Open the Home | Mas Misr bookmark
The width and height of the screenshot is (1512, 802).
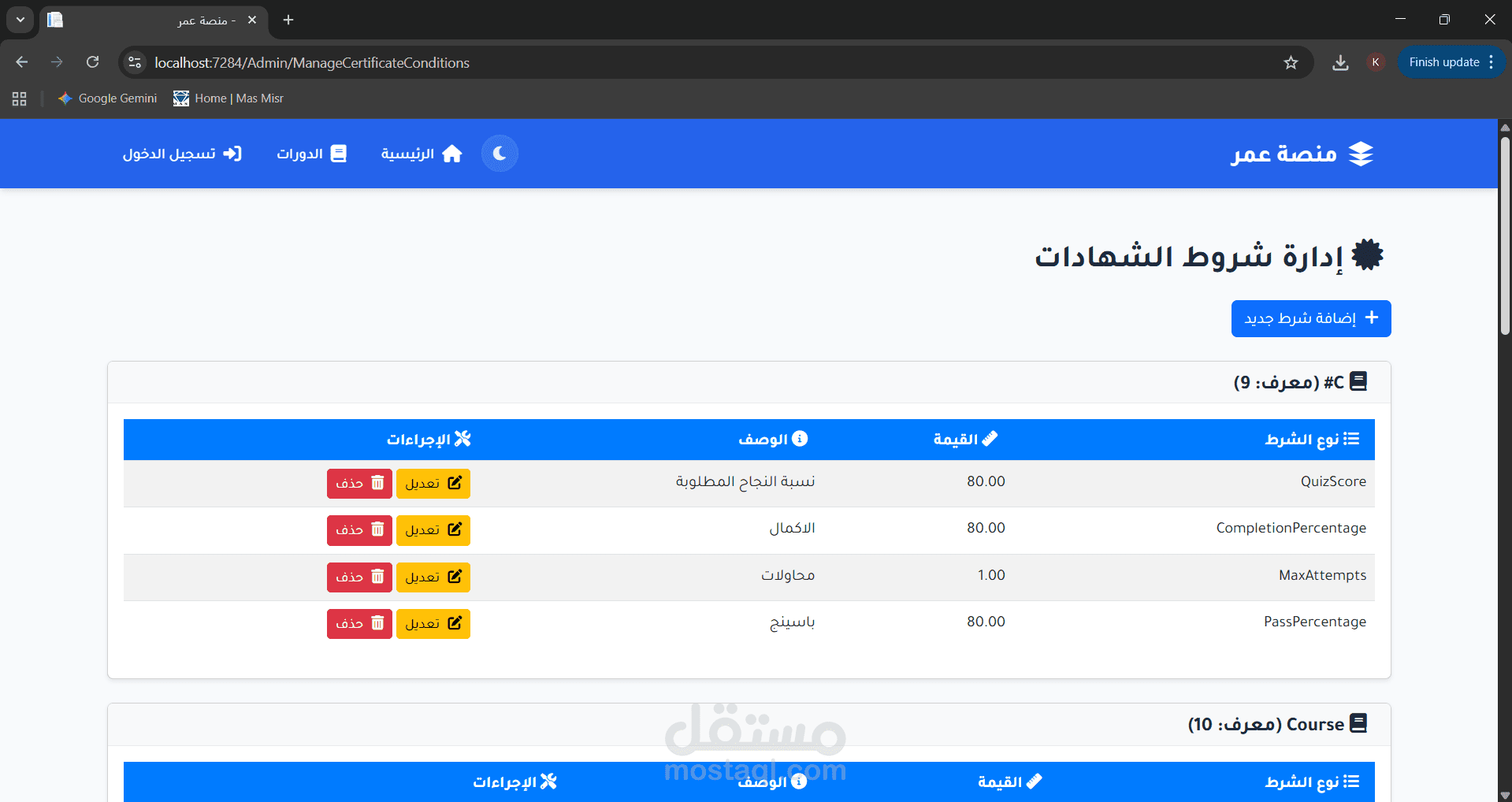[x=228, y=98]
